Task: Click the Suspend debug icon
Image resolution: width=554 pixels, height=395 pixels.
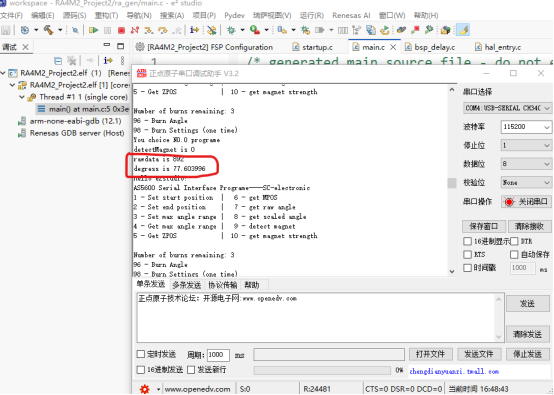Action: click(108, 30)
